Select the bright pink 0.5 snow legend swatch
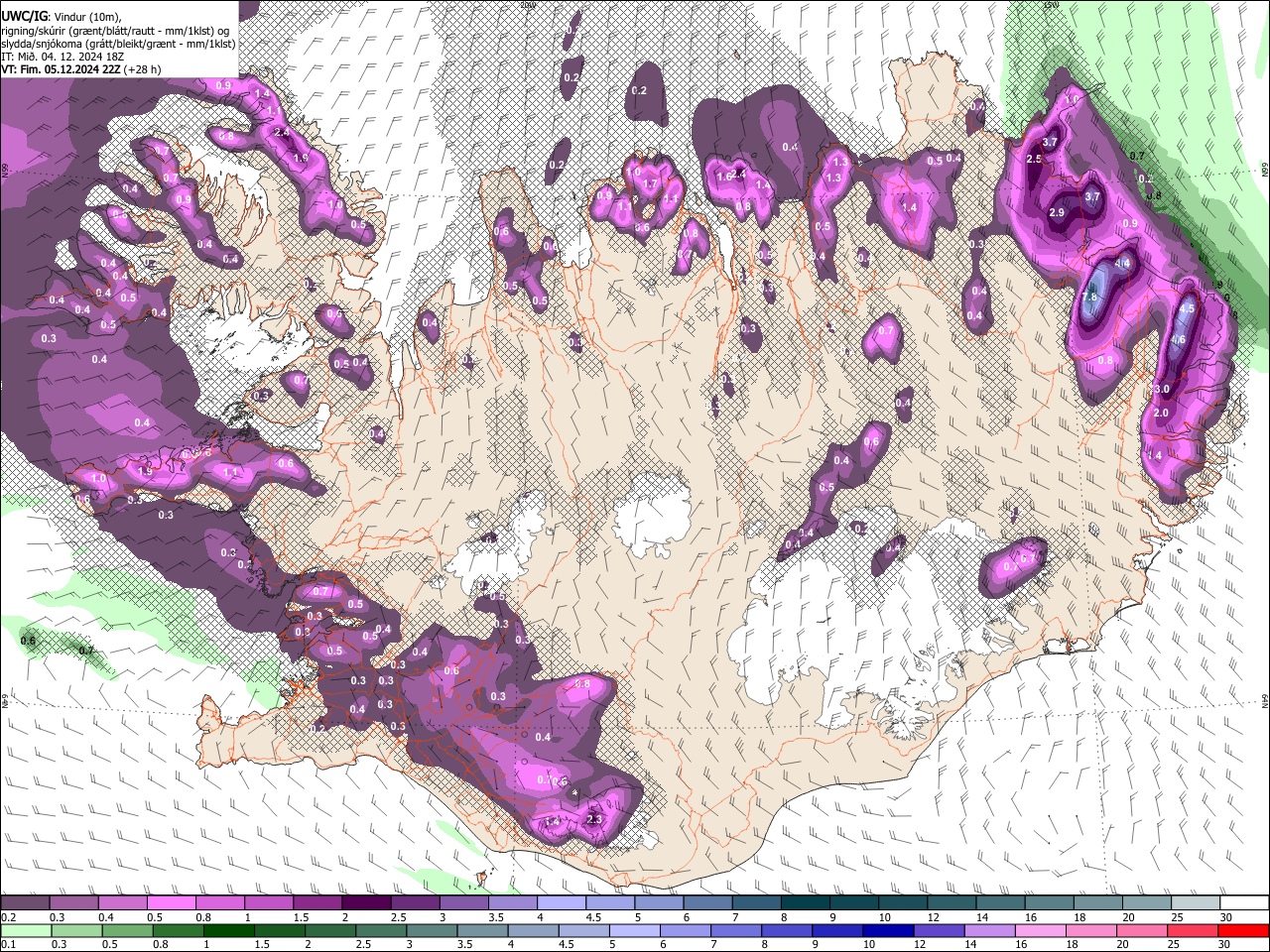Image resolution: width=1270 pixels, height=952 pixels. [x=171, y=902]
